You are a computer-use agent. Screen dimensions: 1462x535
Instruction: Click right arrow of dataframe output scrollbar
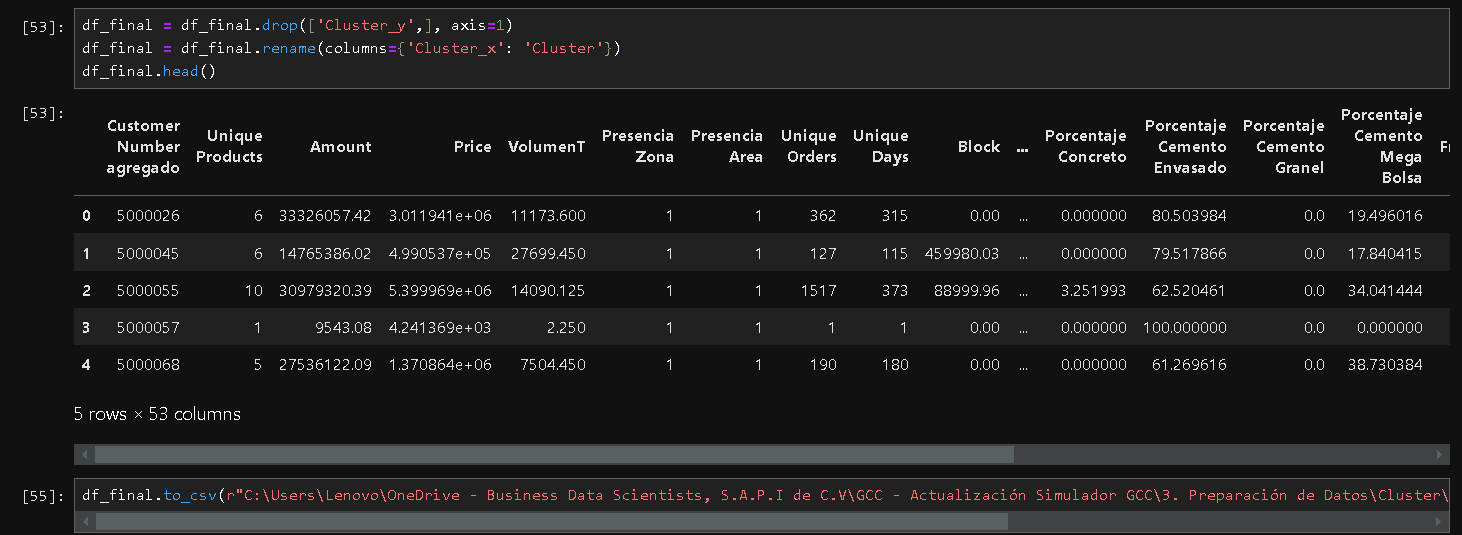(1441, 455)
